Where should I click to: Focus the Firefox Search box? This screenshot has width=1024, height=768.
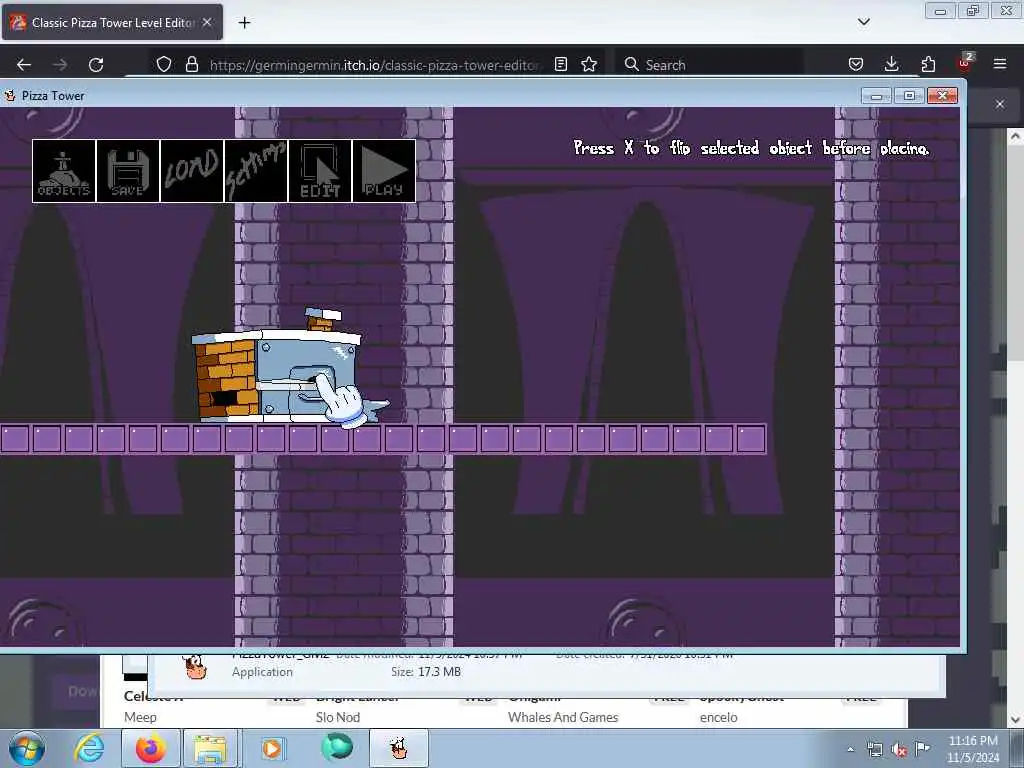coord(709,65)
